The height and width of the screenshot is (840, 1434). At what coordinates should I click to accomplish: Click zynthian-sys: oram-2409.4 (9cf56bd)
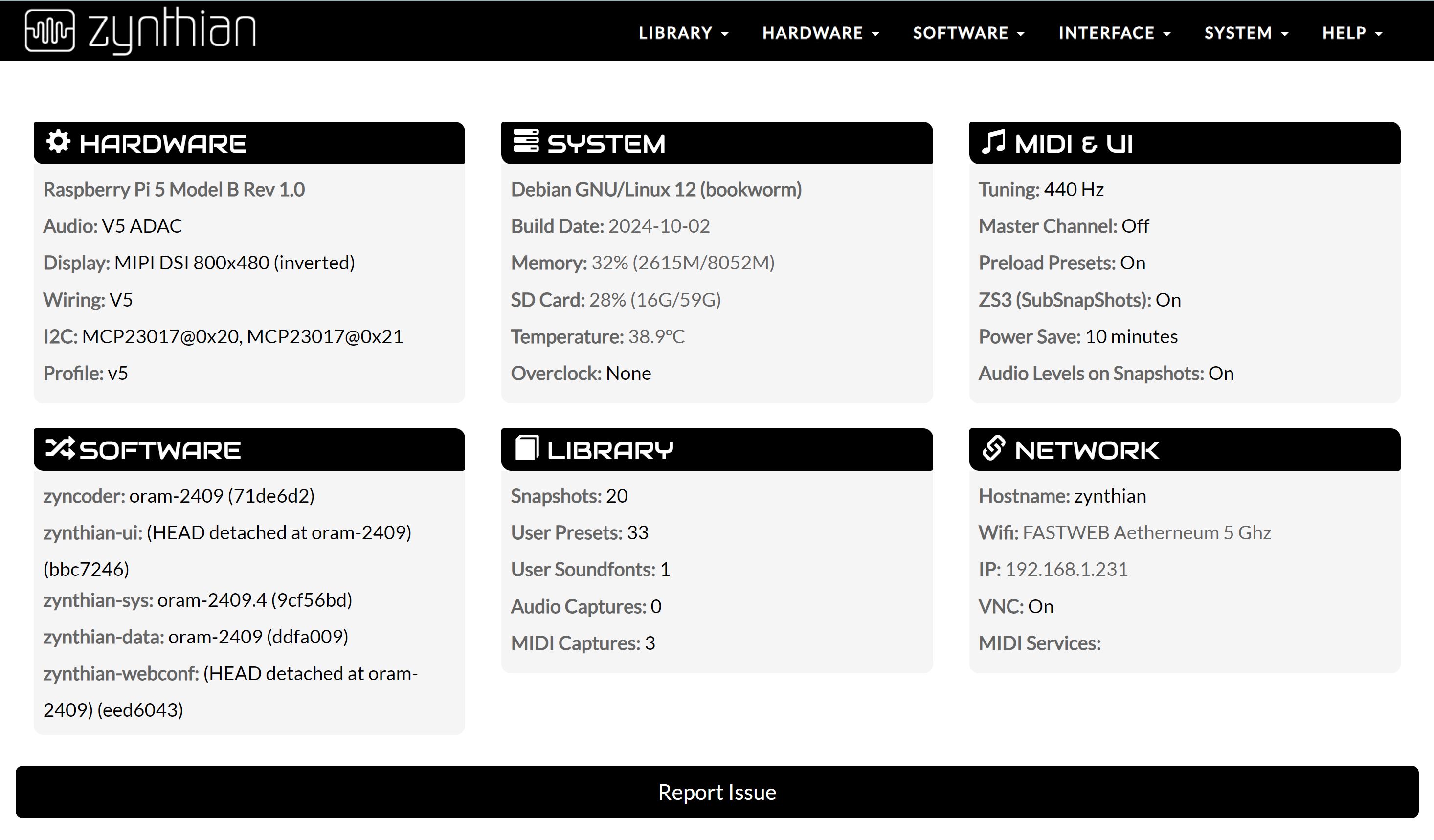pyautogui.click(x=198, y=600)
